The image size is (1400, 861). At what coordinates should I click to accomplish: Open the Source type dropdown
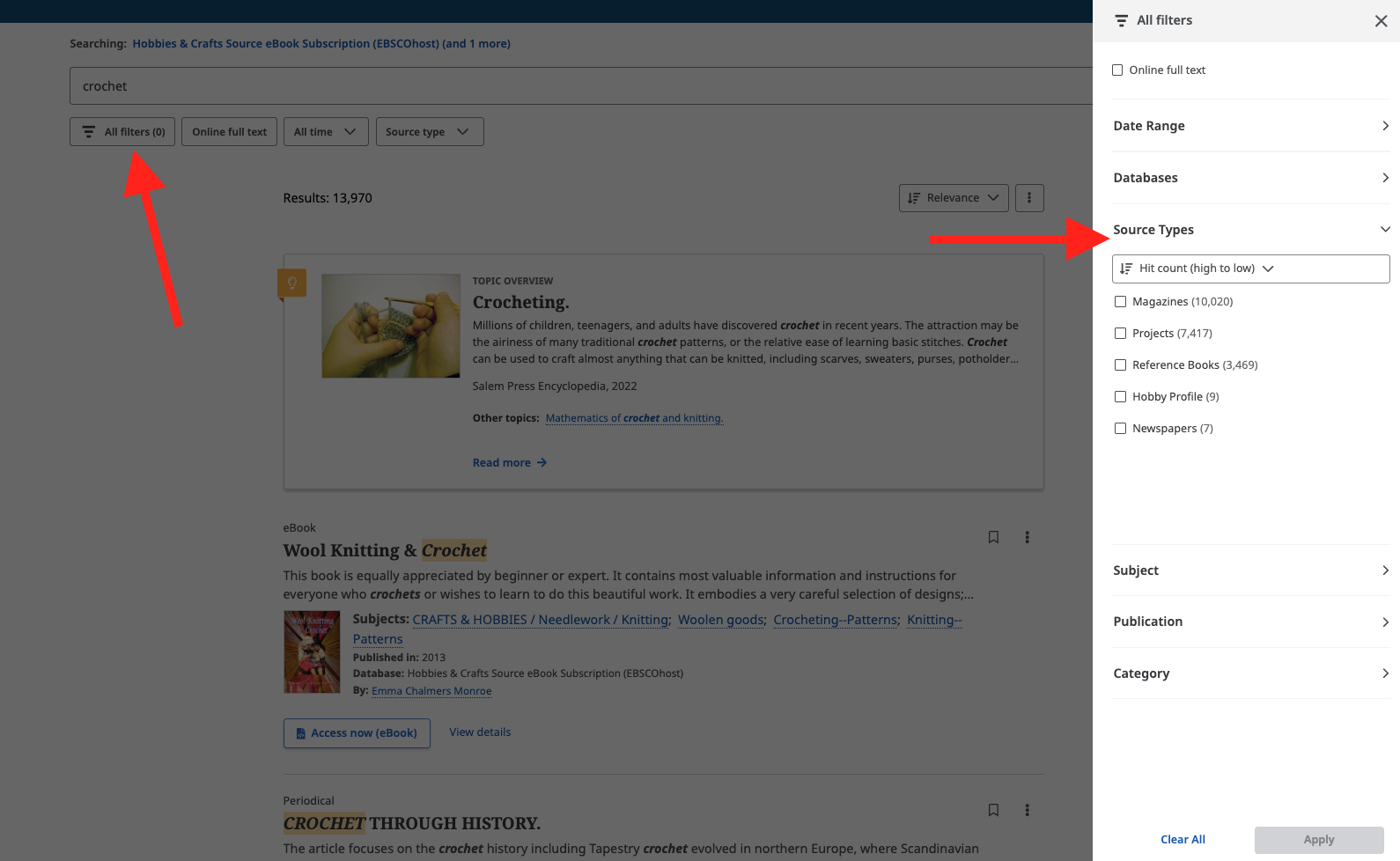[430, 132]
